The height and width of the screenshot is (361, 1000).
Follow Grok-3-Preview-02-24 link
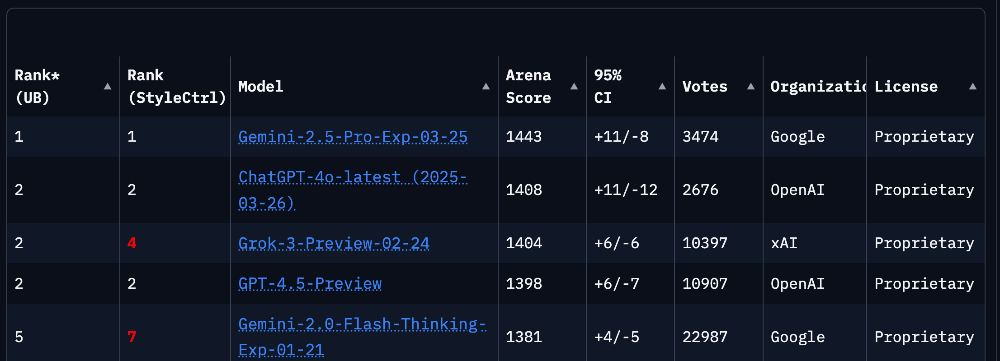point(334,244)
